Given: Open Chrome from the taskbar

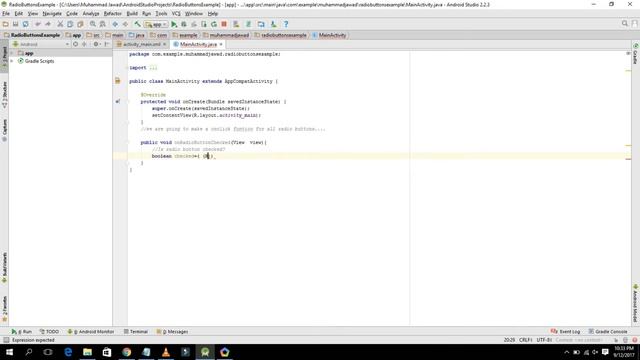Looking at the screenshot, I should (x=127, y=352).
